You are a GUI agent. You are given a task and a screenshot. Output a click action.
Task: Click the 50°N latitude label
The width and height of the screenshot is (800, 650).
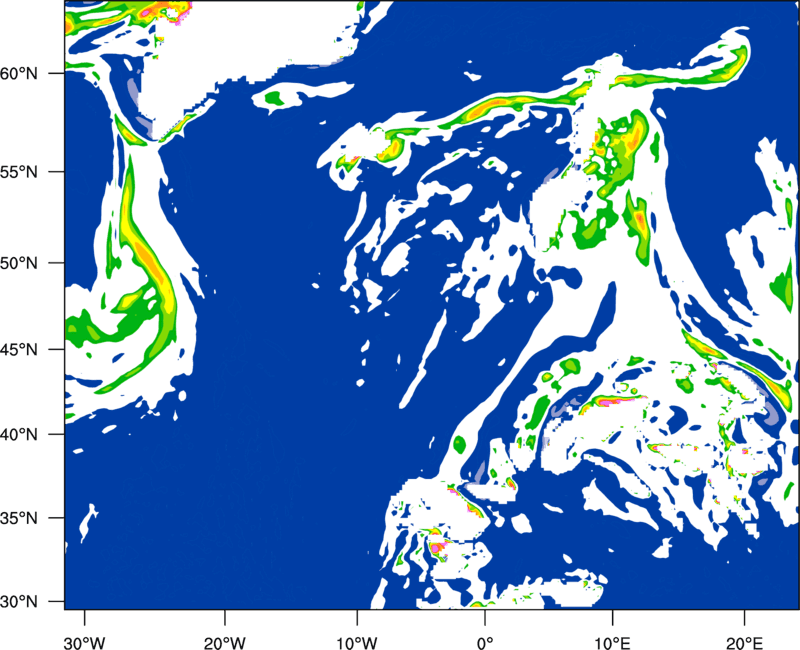pos(19,264)
